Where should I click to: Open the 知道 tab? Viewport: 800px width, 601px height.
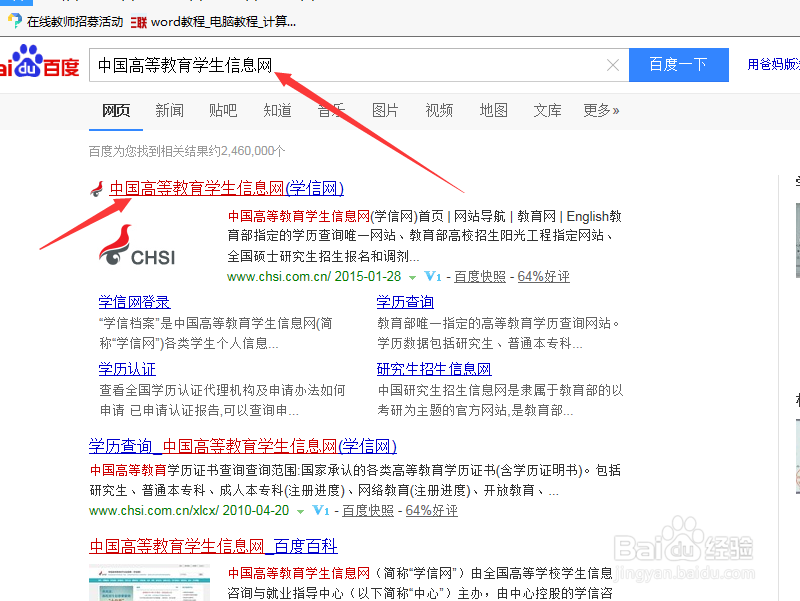pos(277,110)
